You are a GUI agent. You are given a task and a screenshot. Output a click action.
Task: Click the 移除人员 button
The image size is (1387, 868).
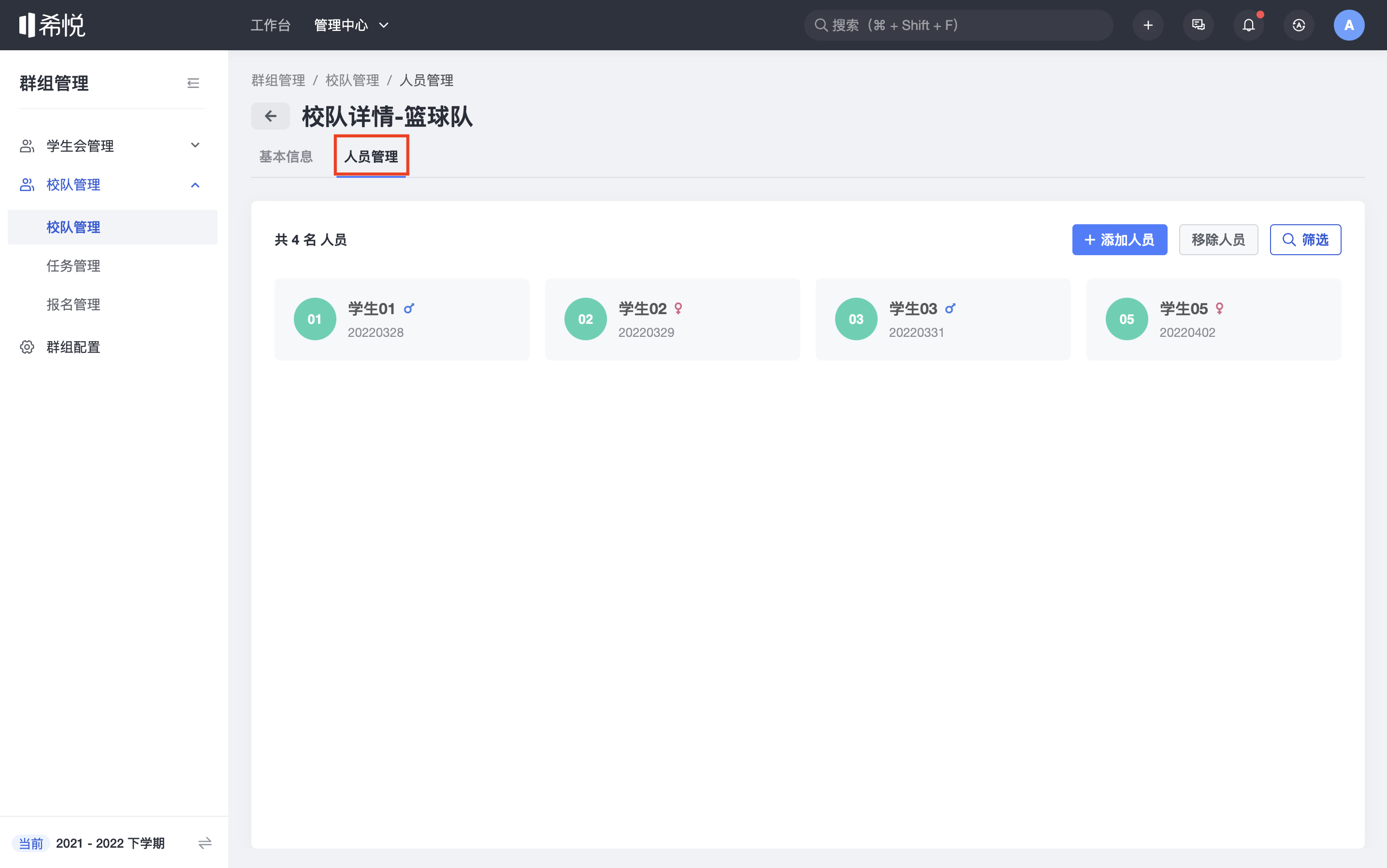[1218, 240]
